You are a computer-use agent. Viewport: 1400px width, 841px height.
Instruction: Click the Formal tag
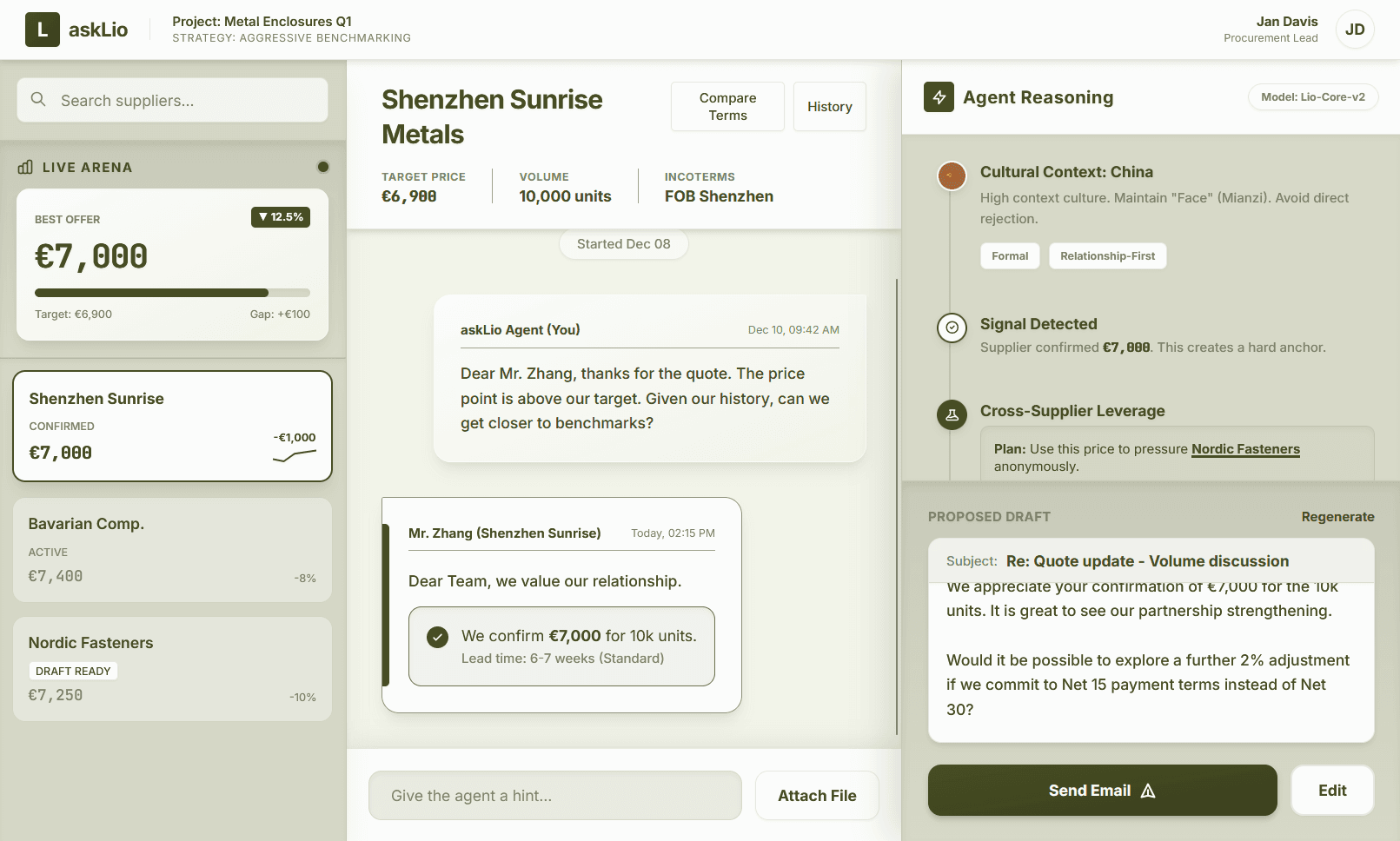1010,256
